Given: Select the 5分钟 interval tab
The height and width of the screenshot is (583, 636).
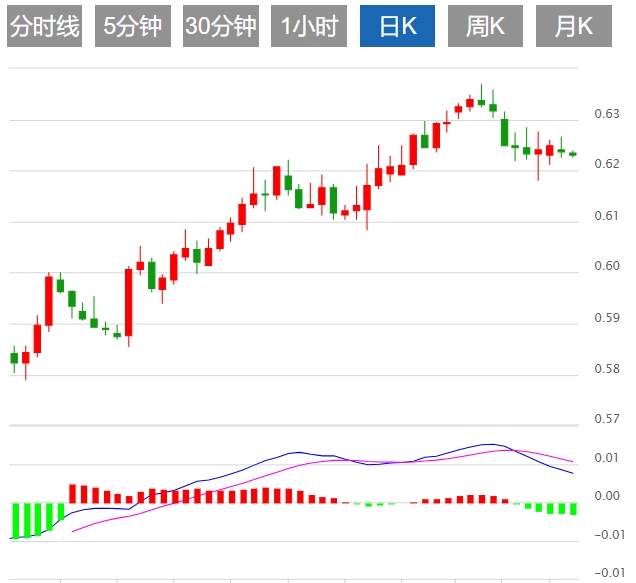Looking at the screenshot, I should [133, 26].
